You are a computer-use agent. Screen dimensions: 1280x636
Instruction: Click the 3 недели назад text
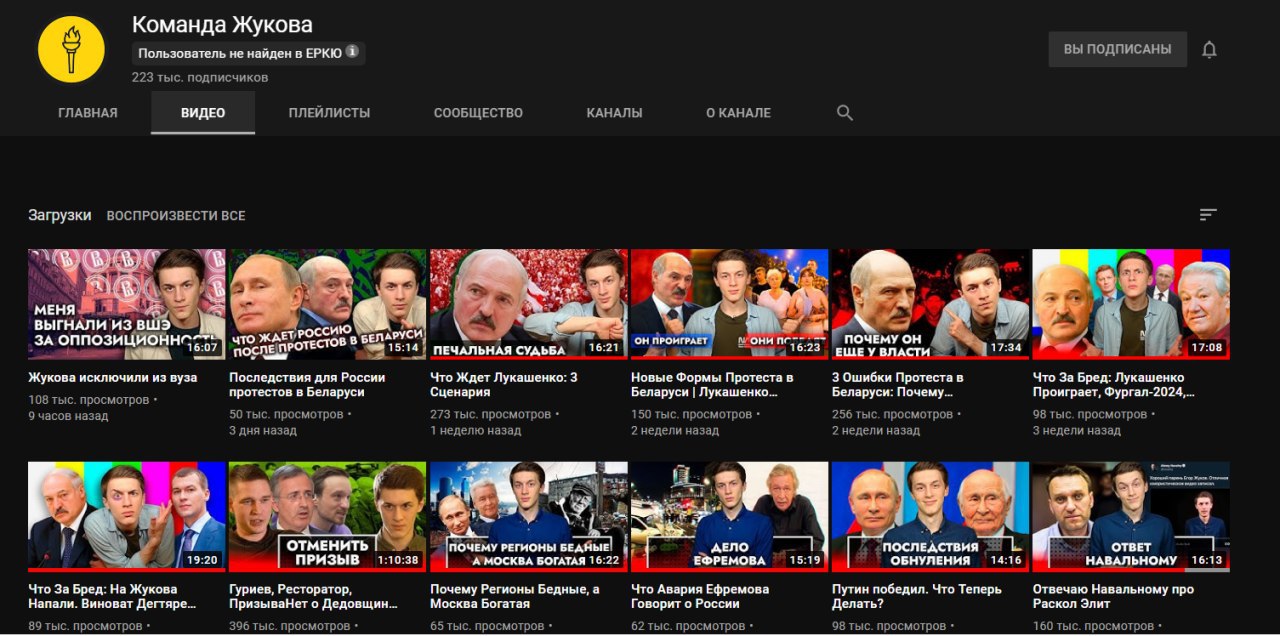1077,430
